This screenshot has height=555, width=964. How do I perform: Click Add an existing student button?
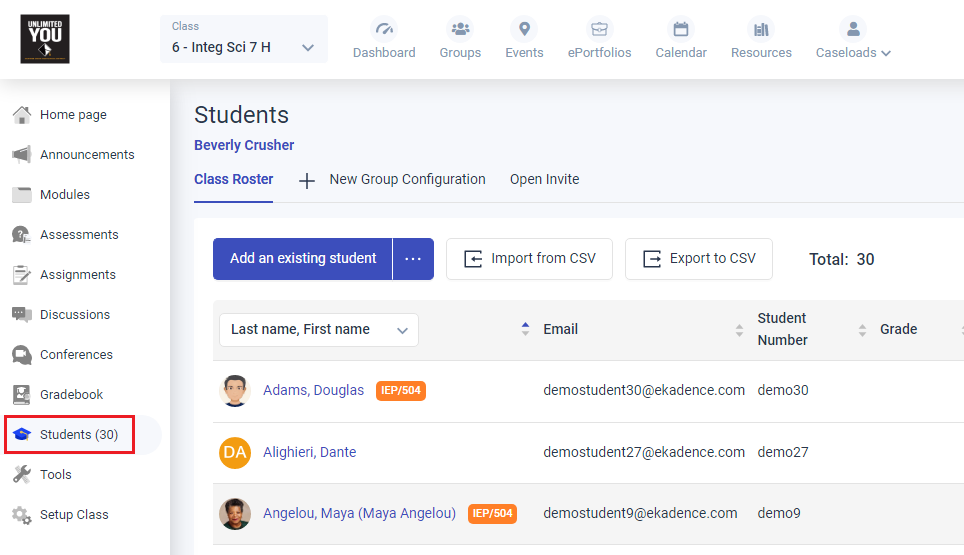click(303, 259)
